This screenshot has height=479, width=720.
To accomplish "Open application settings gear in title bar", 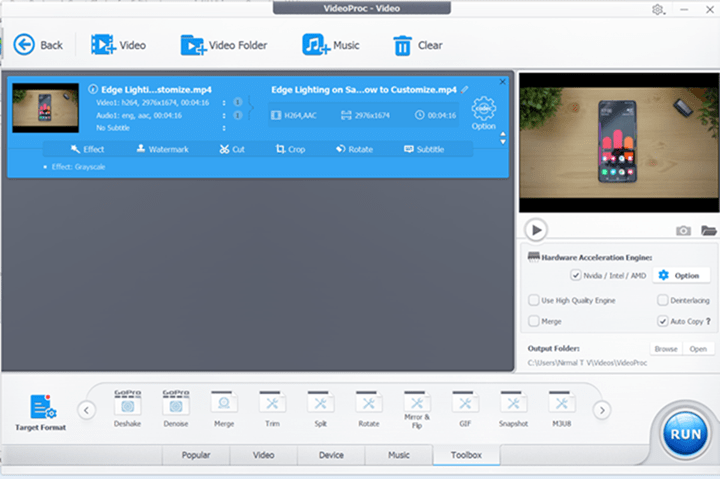I will click(658, 9).
